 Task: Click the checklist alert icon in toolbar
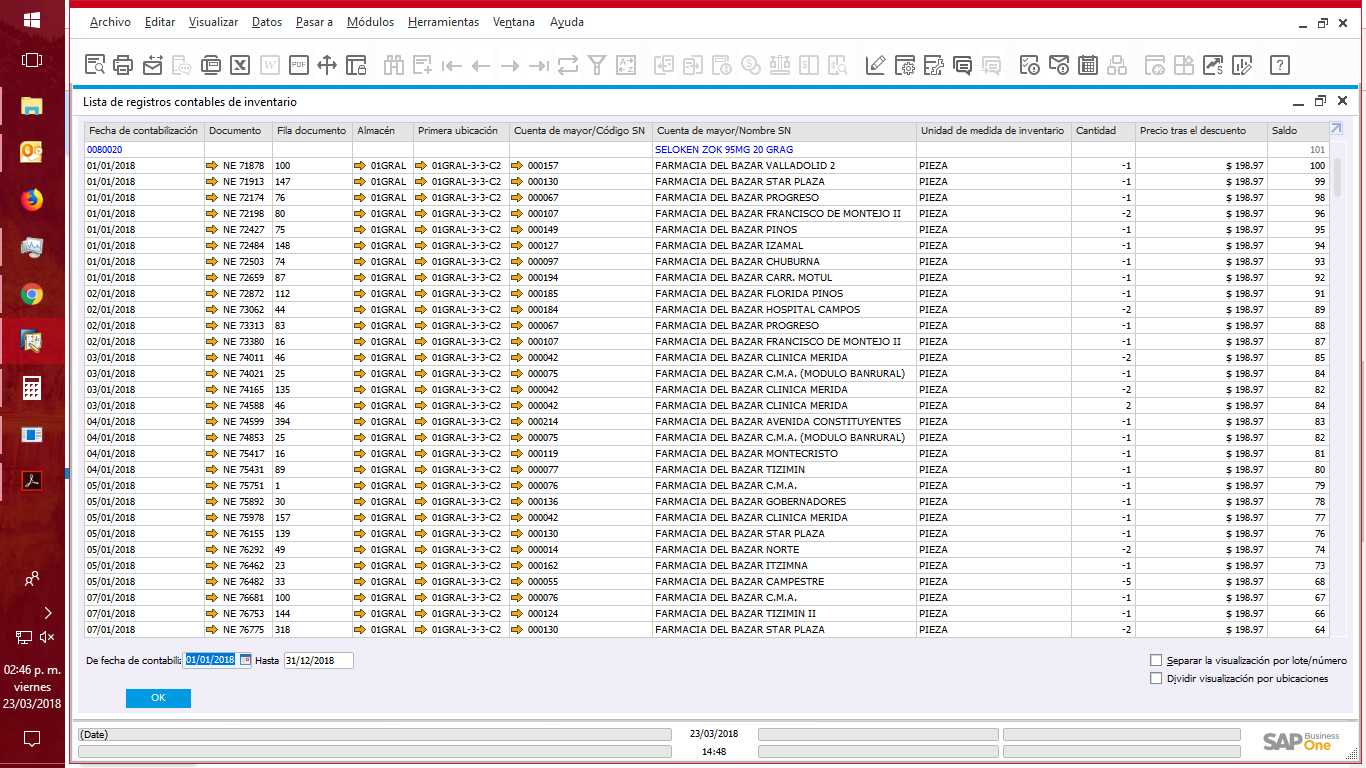coord(1030,66)
